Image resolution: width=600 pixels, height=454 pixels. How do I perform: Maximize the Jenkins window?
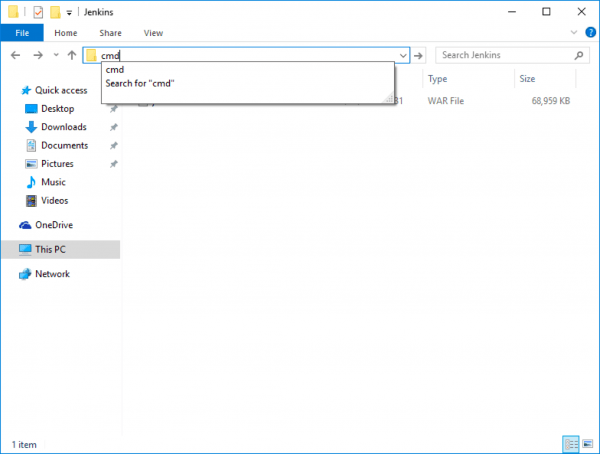point(546,12)
